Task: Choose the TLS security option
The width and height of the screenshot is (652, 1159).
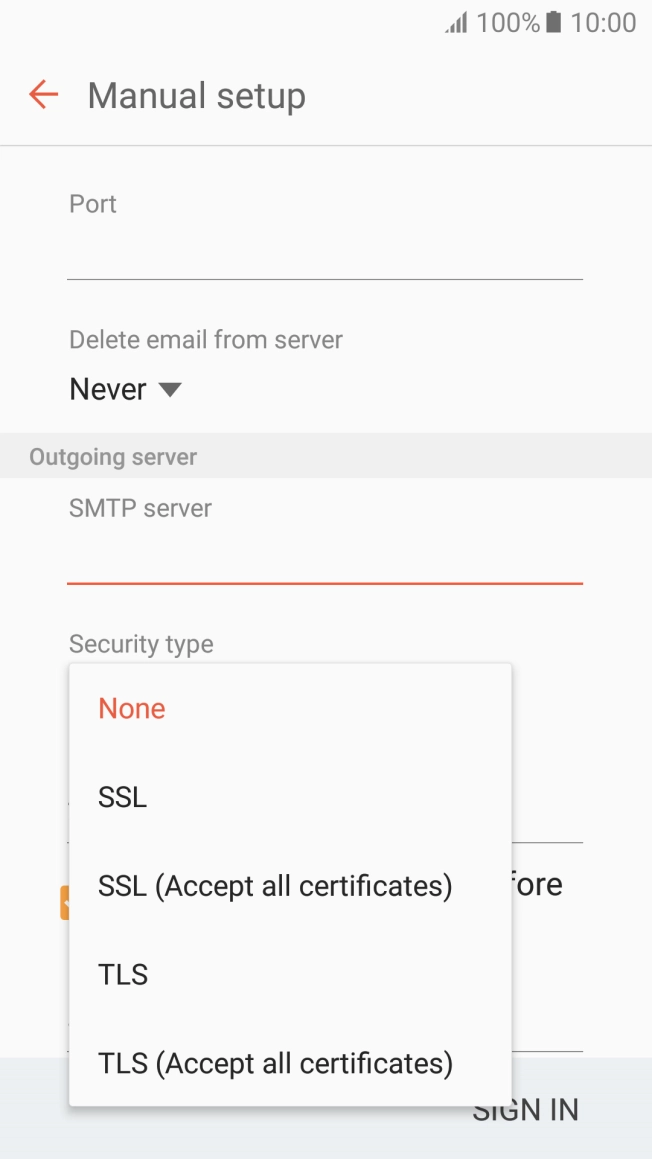Action: [x=123, y=974]
